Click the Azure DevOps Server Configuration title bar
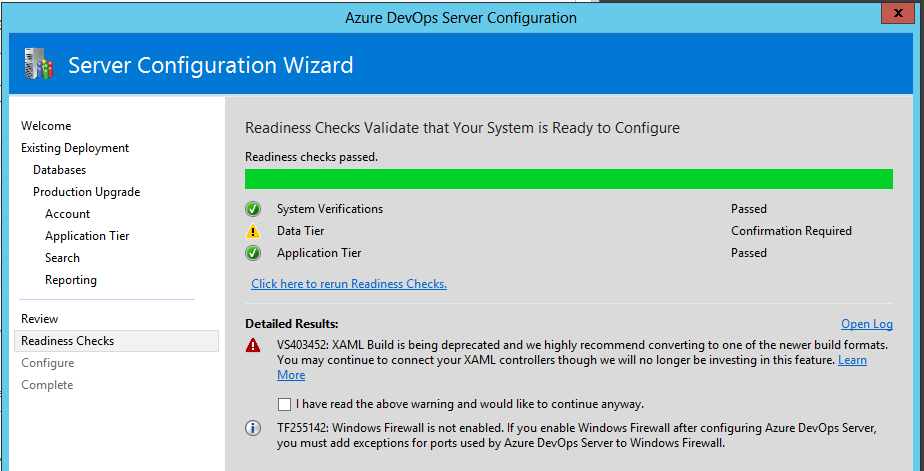The width and height of the screenshot is (924, 471). (x=461, y=18)
